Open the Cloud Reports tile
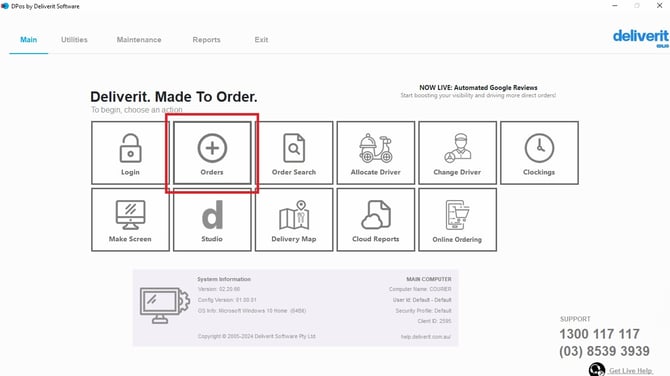Image resolution: width=670 pixels, height=376 pixels. click(376, 220)
